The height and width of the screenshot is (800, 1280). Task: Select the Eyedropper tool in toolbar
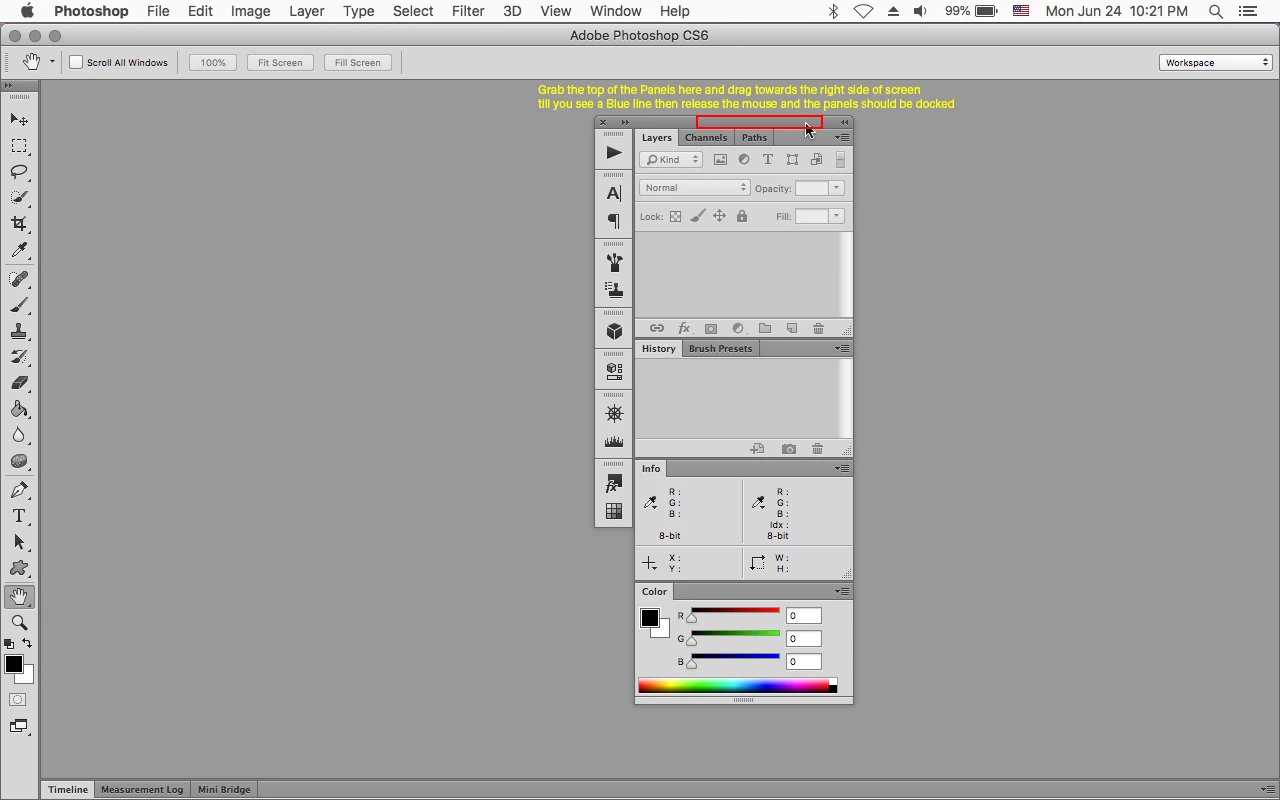[x=19, y=250]
